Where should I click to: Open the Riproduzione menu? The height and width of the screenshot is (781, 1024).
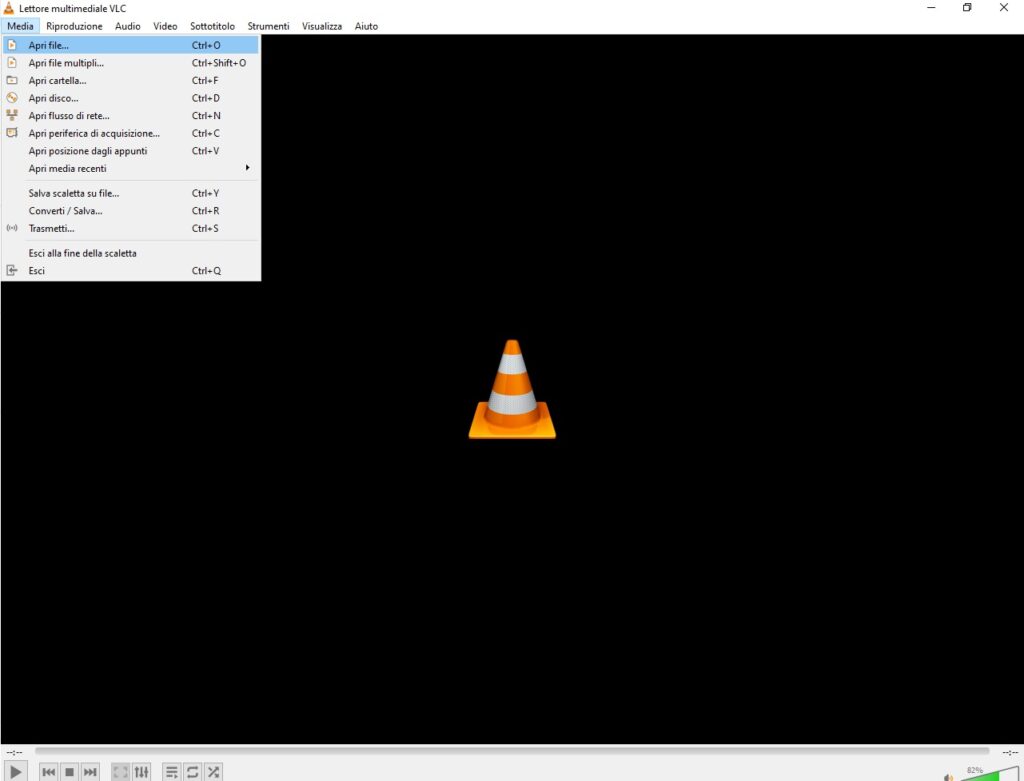pos(74,26)
